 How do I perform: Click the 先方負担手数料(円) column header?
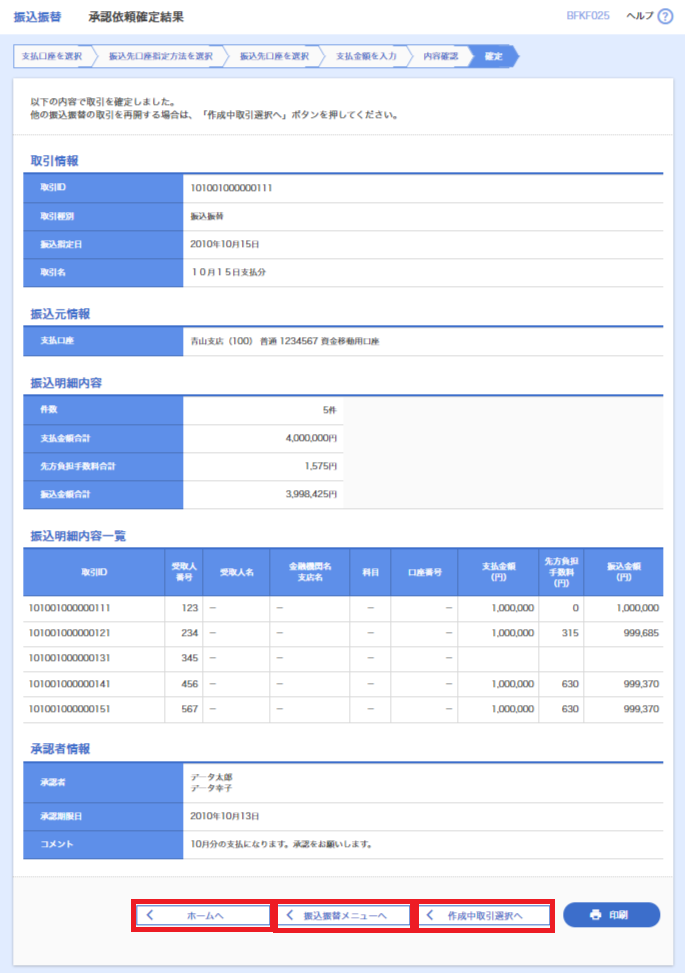[x=562, y=572]
